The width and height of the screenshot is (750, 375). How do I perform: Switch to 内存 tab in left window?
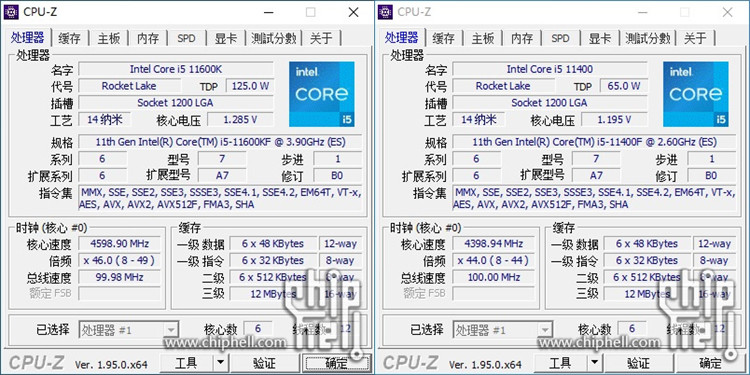tap(148, 38)
